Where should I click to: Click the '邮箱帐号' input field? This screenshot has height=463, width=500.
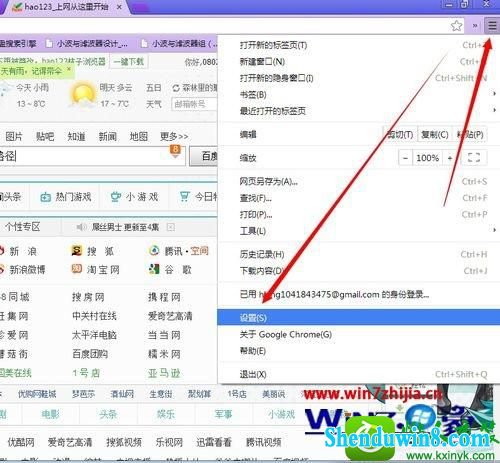[194, 104]
